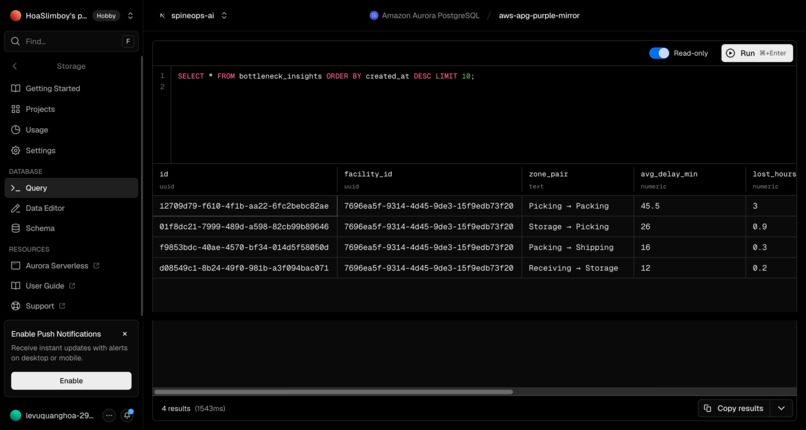Click the F shortcut key badge
Screen dimensions: 806x430
[x=128, y=41]
